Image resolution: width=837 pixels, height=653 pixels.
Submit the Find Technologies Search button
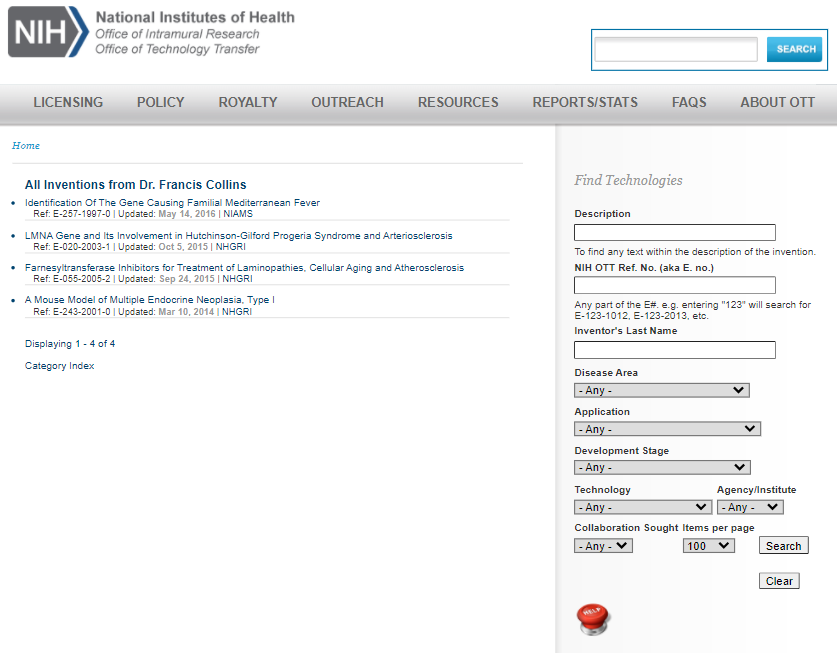click(784, 545)
